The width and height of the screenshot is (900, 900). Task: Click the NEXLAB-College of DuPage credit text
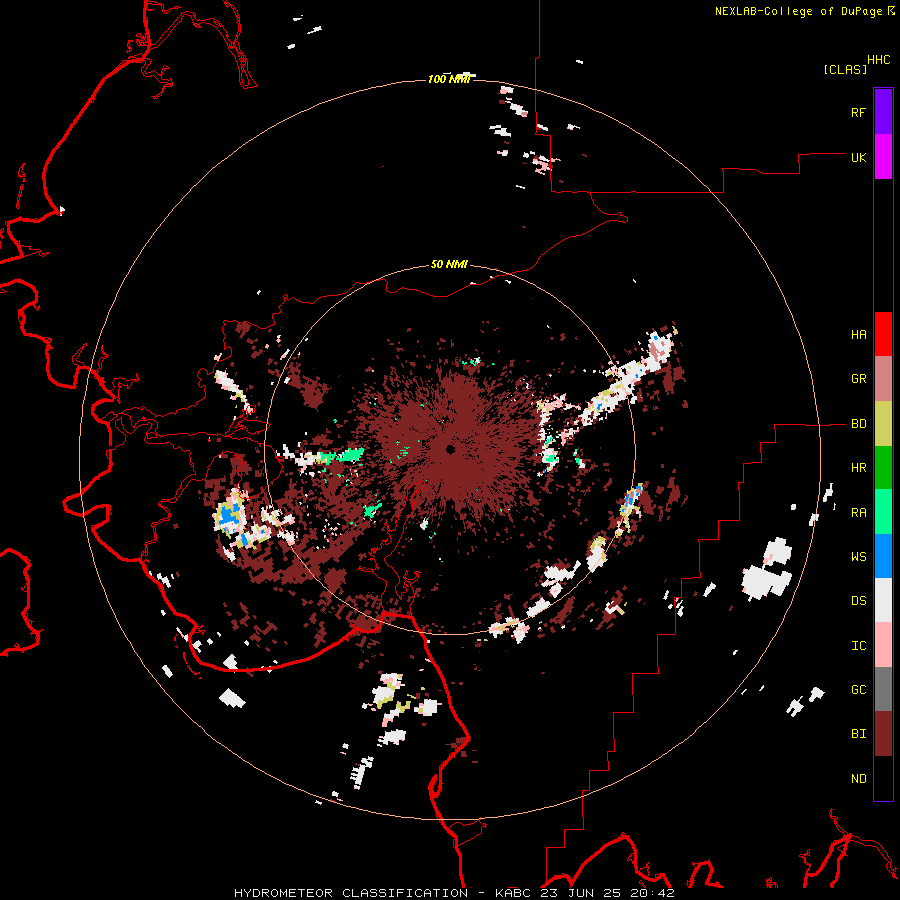(798, 11)
